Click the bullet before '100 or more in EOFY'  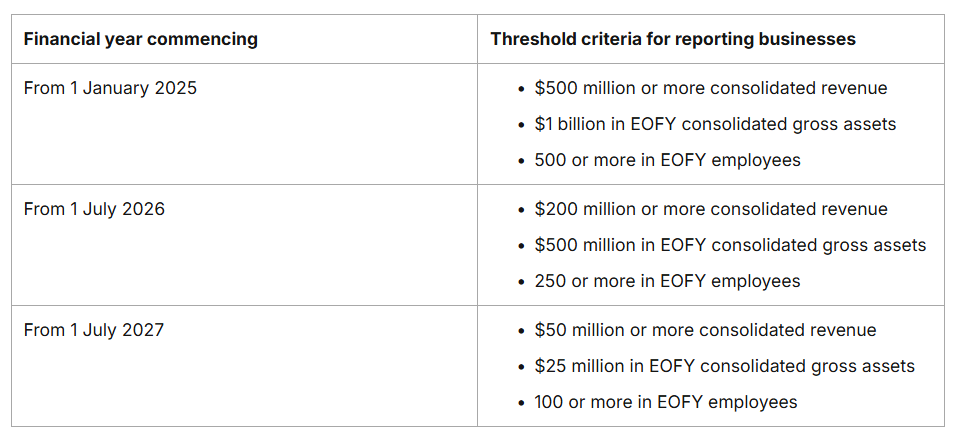click(x=521, y=403)
